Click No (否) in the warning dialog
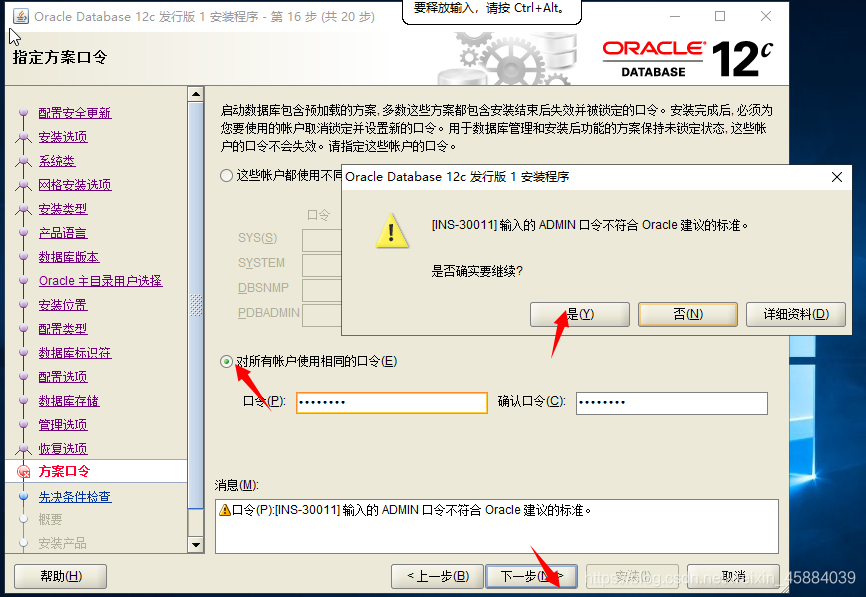 (x=688, y=314)
